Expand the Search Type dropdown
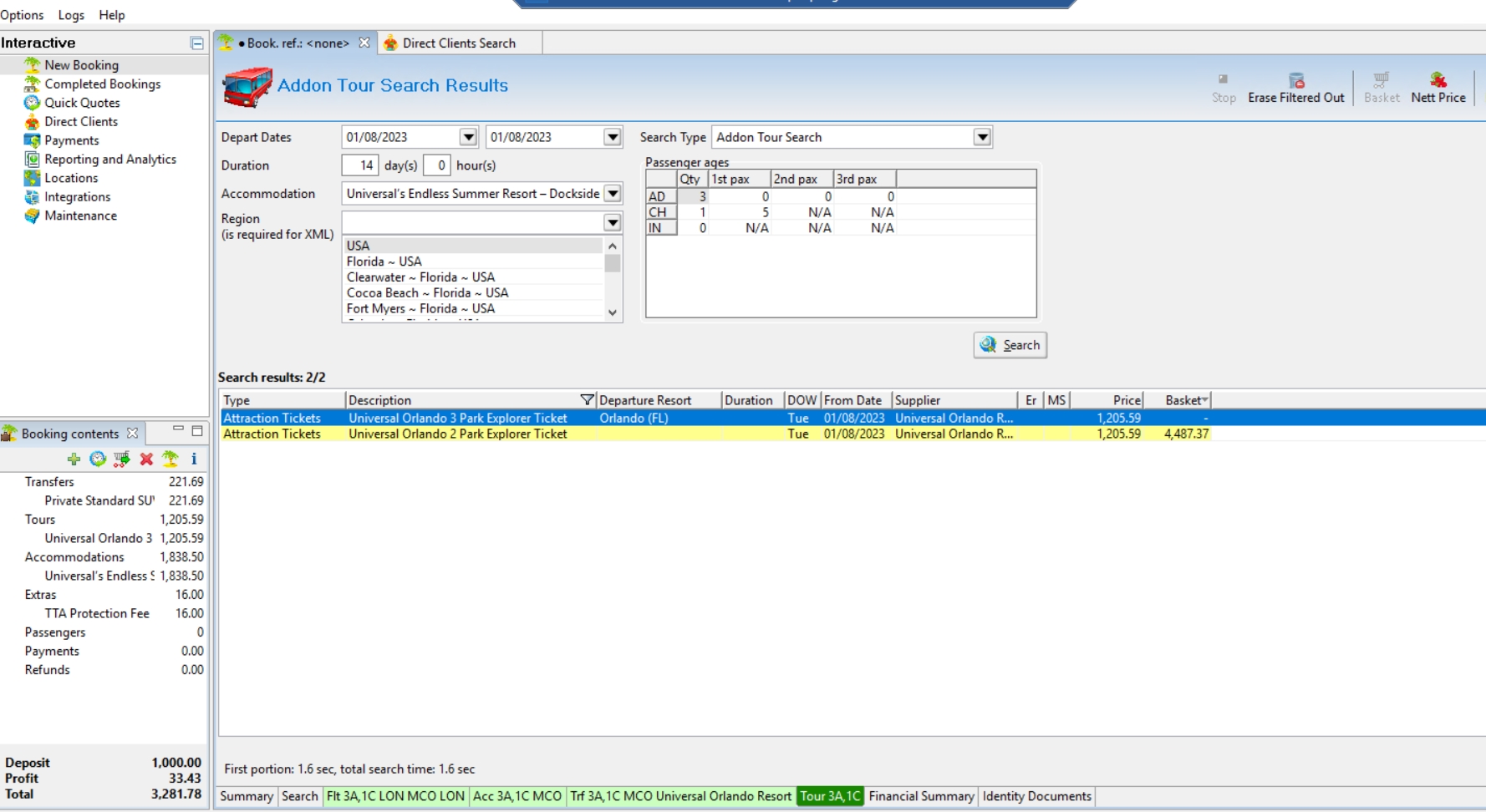Viewport: 1486px width, 812px height. (983, 137)
